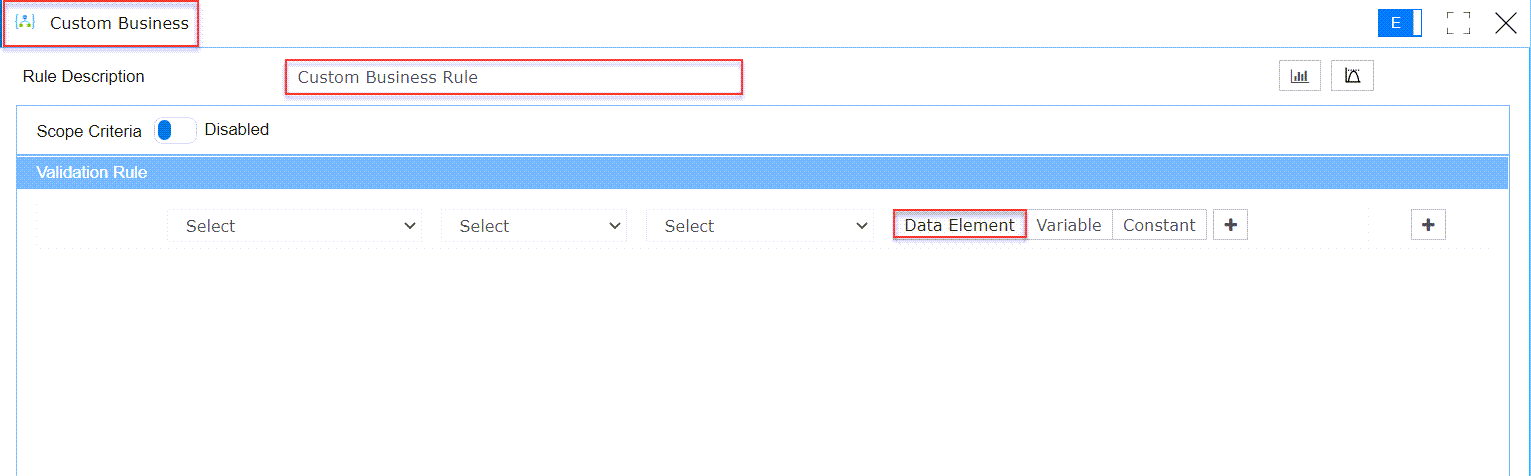Switch to the Data Element option
Viewport: 1531px width, 476px height.
[x=959, y=225]
